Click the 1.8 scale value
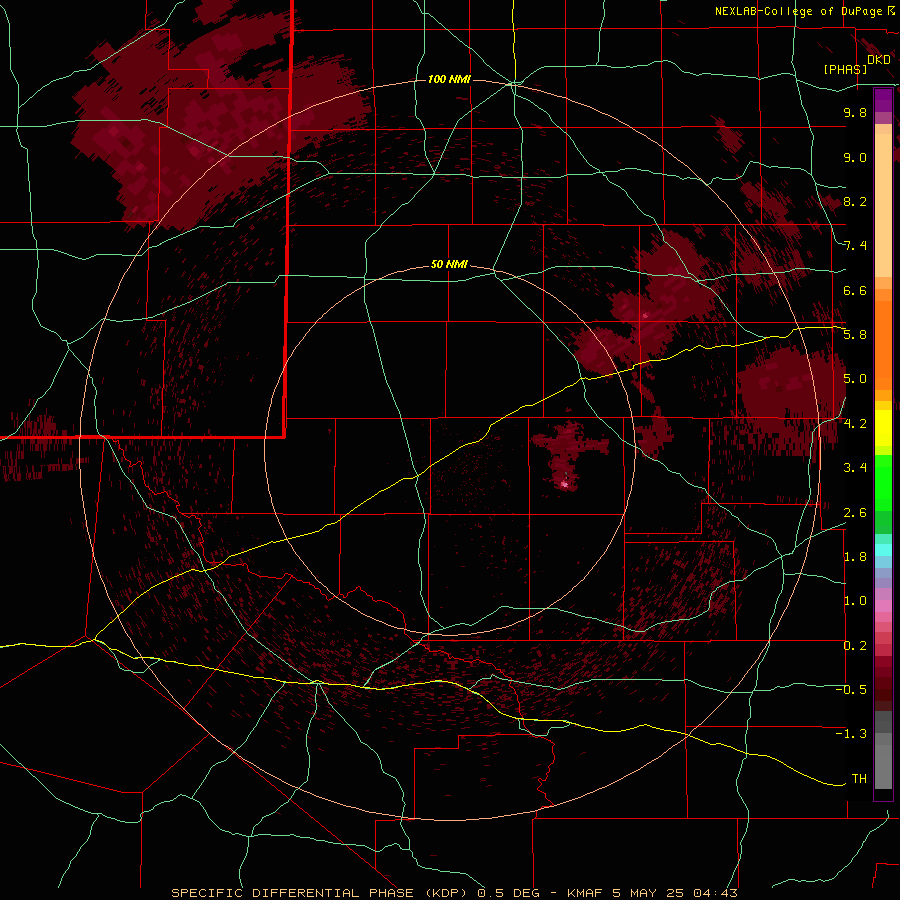900x900 pixels. [x=855, y=557]
